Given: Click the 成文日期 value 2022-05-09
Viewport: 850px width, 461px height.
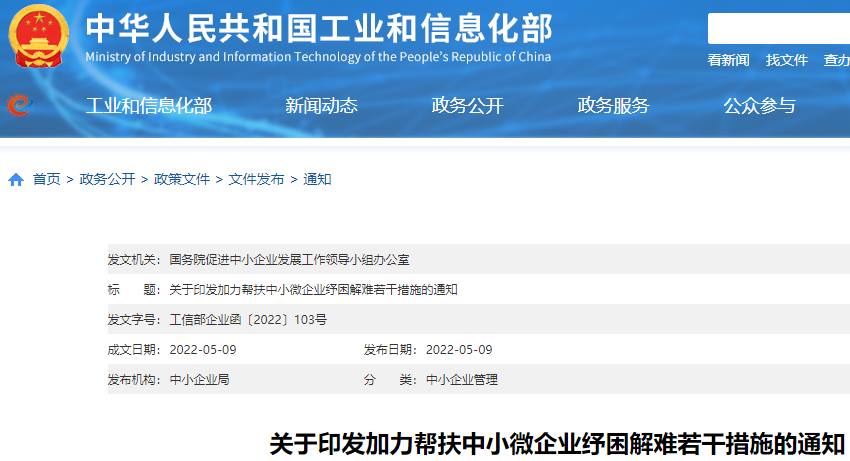Looking at the screenshot, I should [x=203, y=350].
